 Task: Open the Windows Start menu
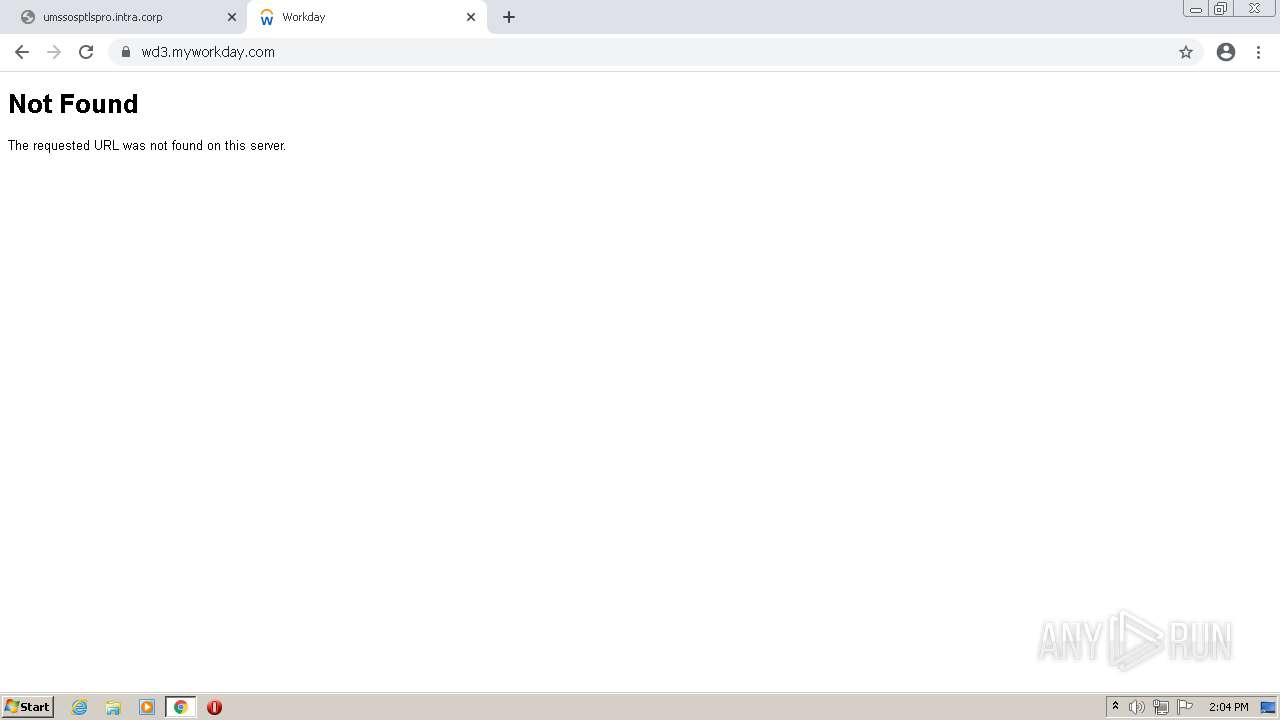pyautogui.click(x=28, y=707)
